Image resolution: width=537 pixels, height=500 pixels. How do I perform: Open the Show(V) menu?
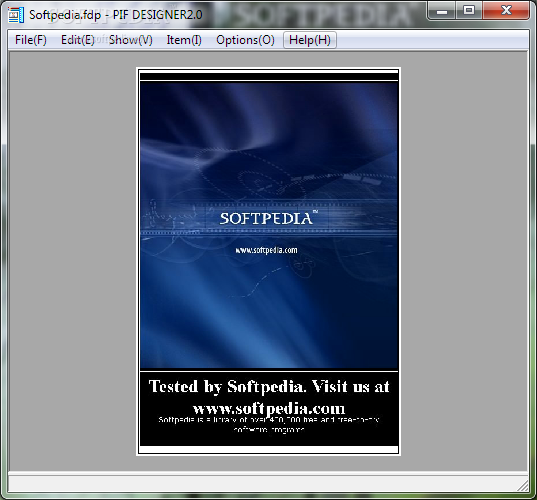click(x=130, y=40)
